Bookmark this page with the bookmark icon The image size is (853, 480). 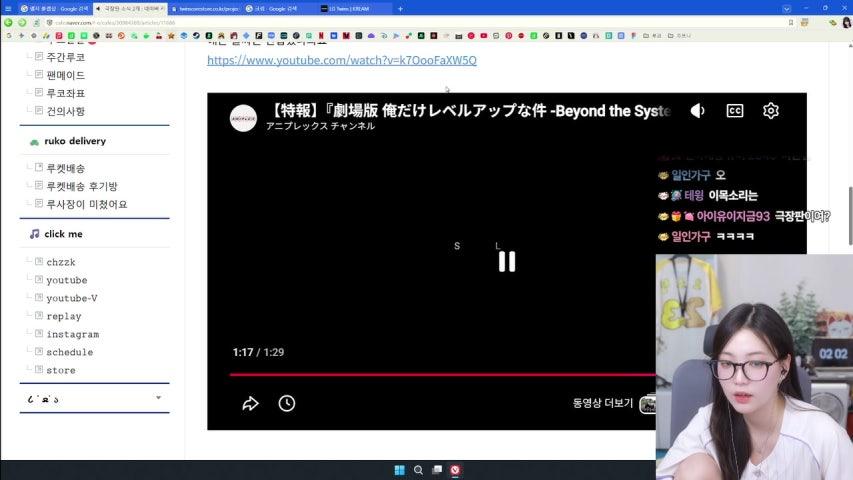point(790,22)
